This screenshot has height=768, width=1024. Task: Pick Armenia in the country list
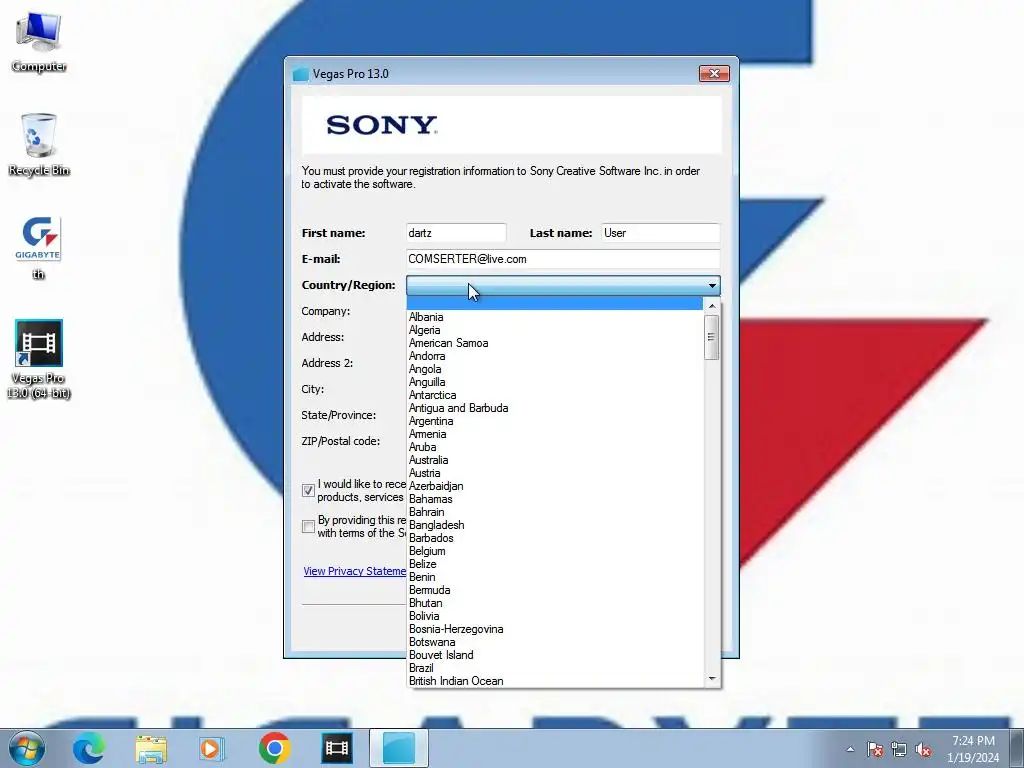pos(554,434)
